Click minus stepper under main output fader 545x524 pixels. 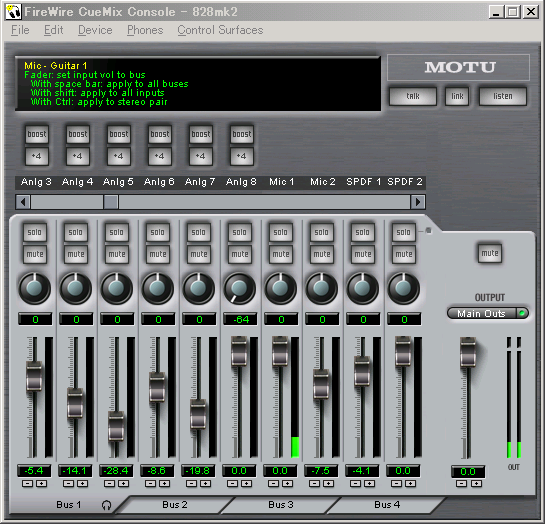coord(461,484)
